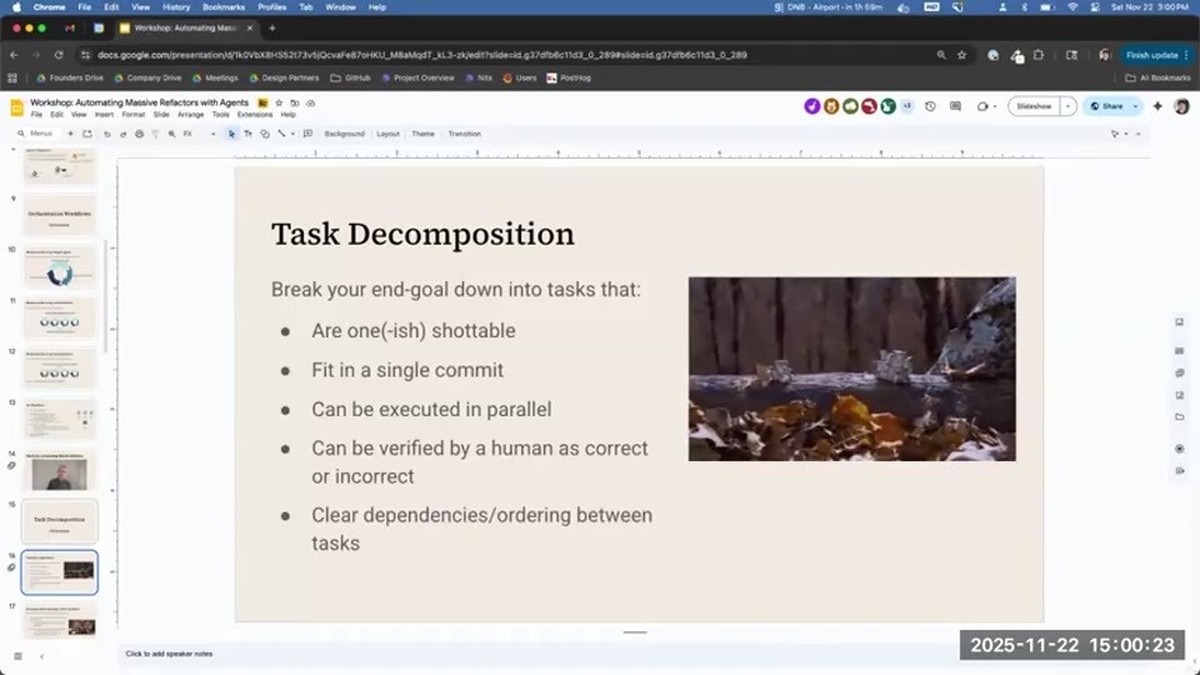The width and height of the screenshot is (1200, 675).
Task: Open the File menu in Slides
Action: (x=37, y=115)
